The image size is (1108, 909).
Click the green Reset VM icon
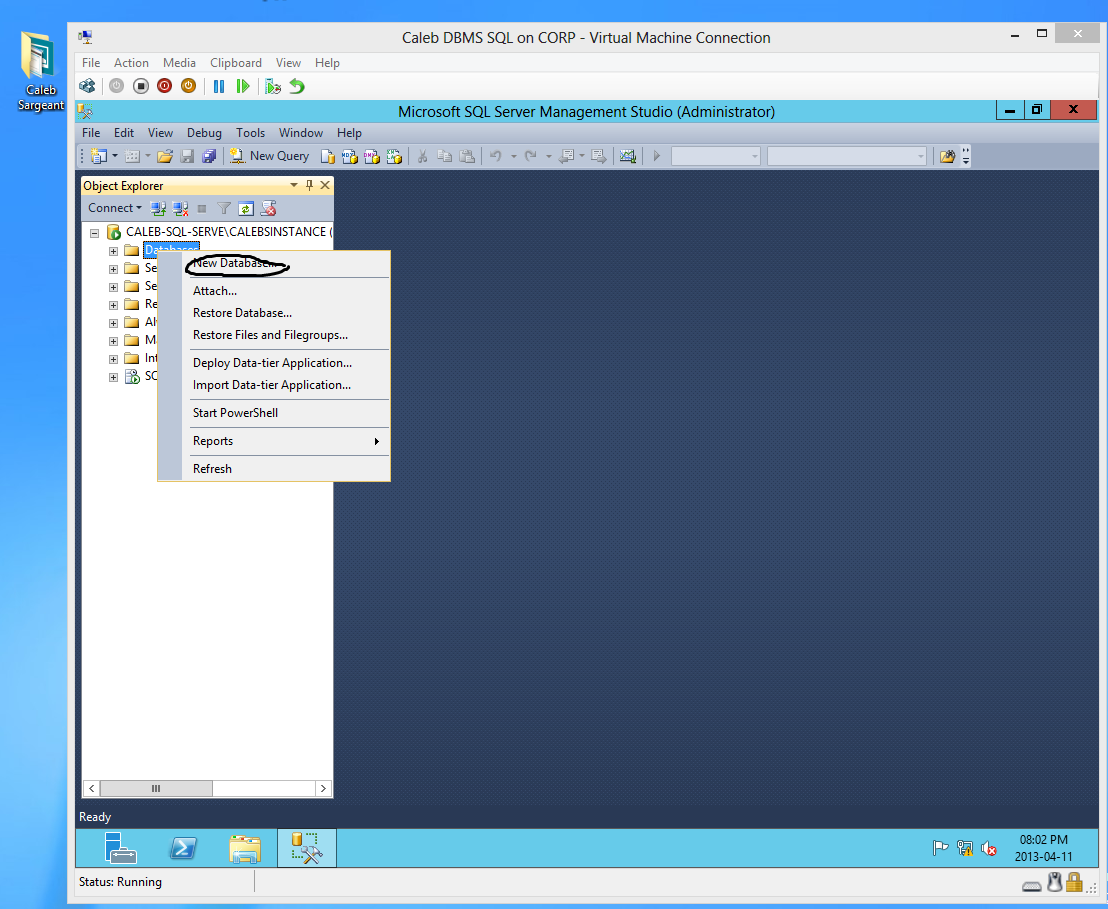click(x=242, y=86)
